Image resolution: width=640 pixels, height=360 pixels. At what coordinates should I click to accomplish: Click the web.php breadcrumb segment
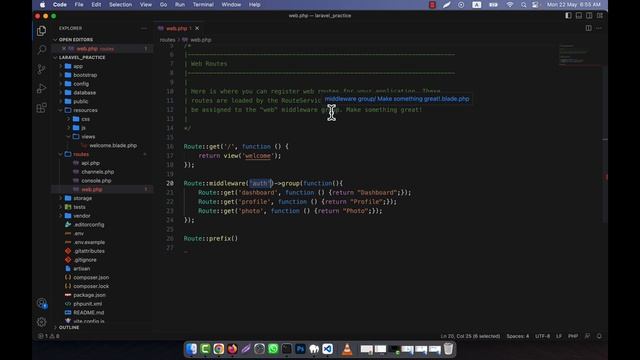point(201,40)
